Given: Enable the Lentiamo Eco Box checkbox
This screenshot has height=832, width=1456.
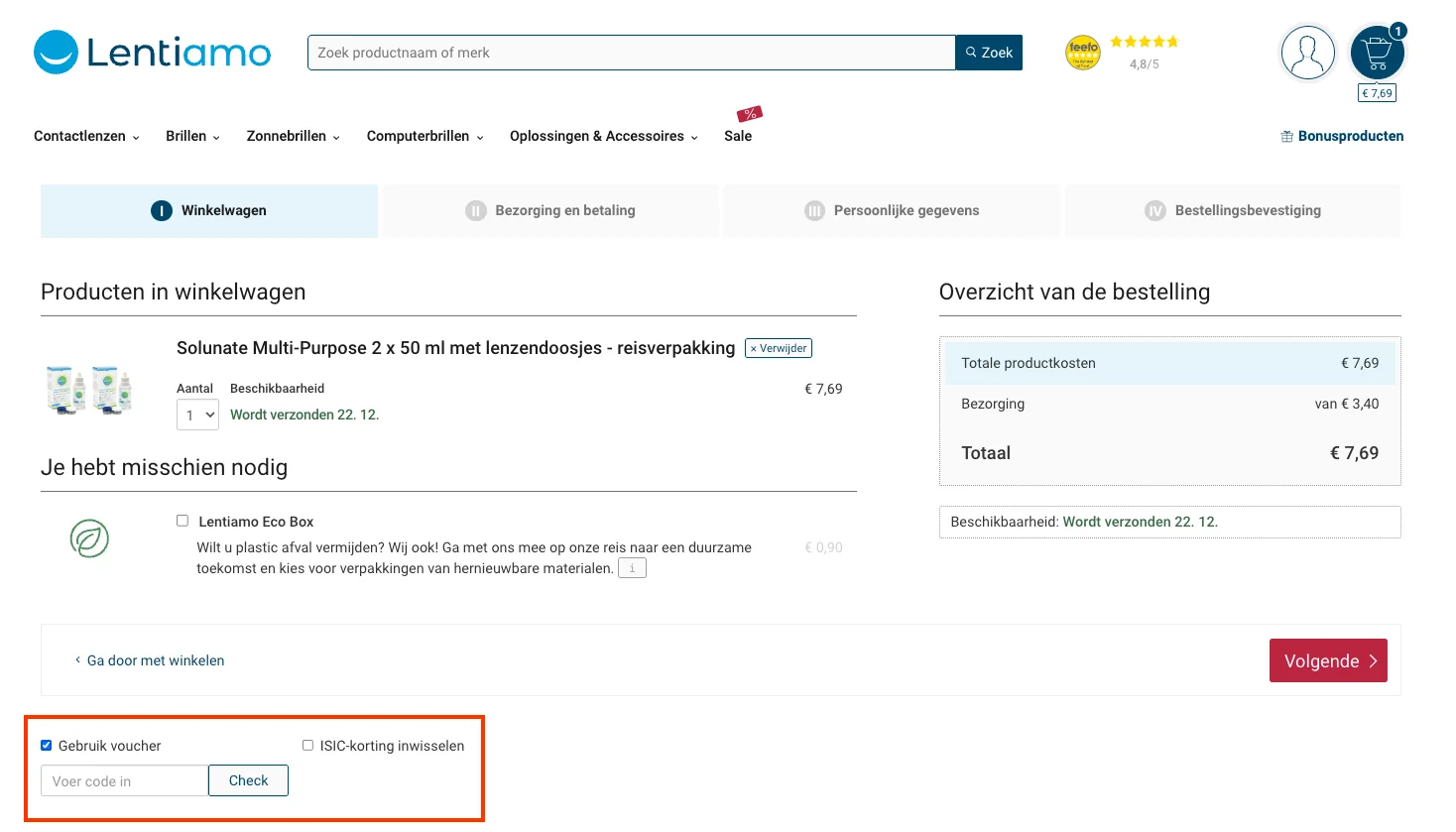Looking at the screenshot, I should [182, 520].
